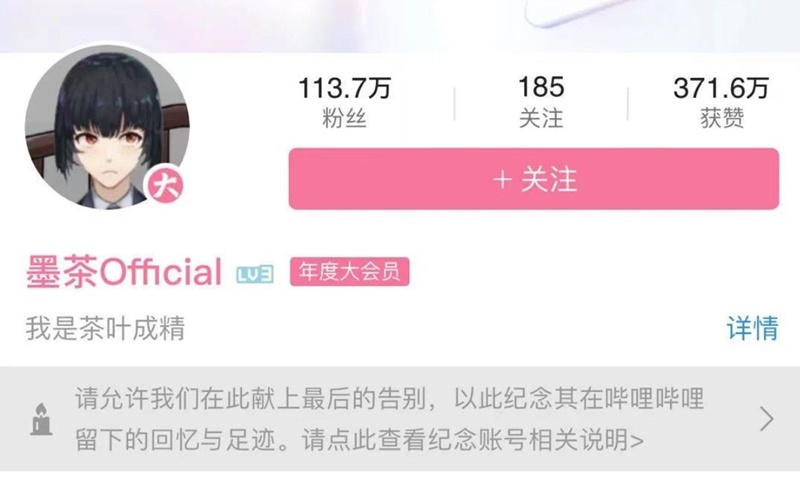Tap the profile header banner image
The image size is (800, 480).
[x=400, y=26]
